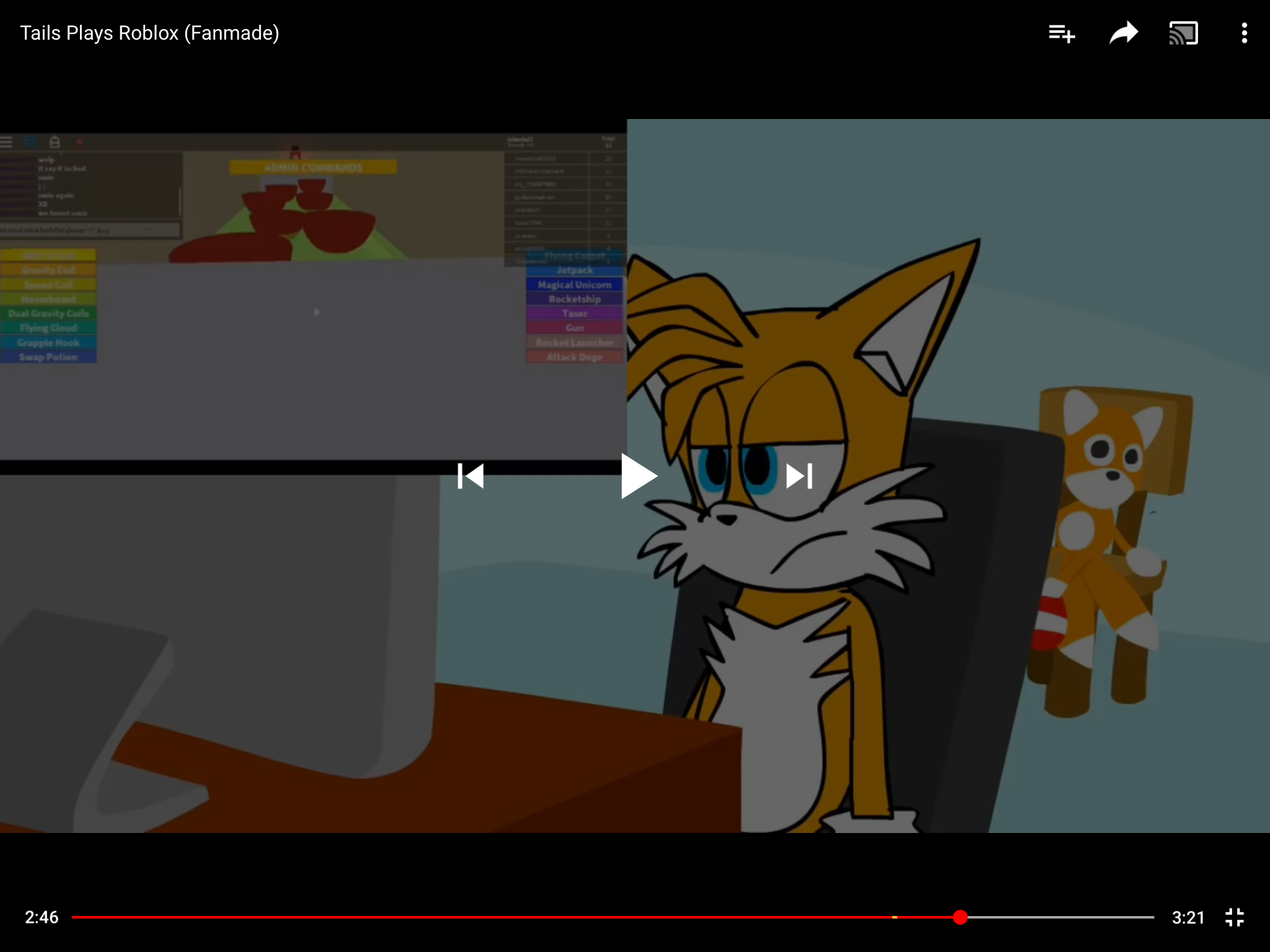Play the paused video
The width and height of the screenshot is (1270, 952).
(x=639, y=476)
